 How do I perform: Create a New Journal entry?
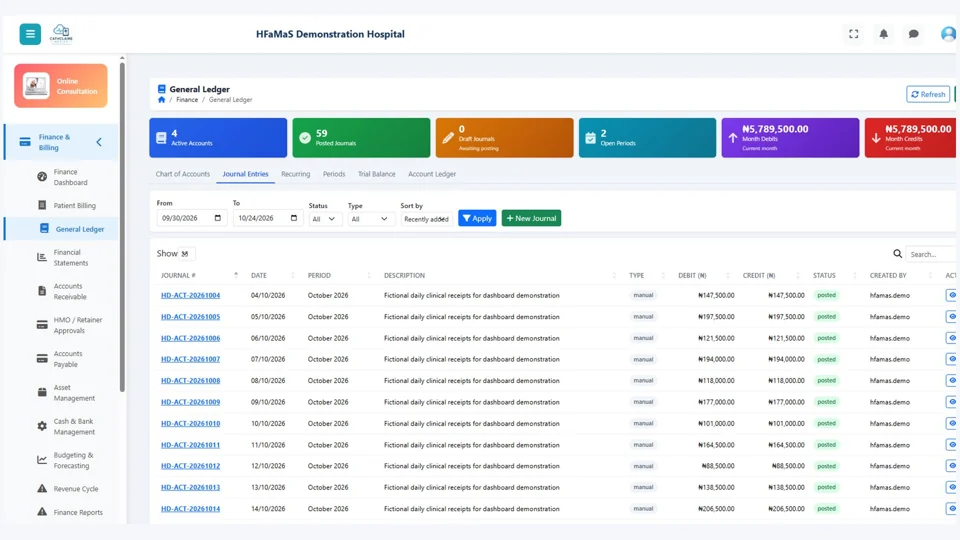tap(531, 218)
